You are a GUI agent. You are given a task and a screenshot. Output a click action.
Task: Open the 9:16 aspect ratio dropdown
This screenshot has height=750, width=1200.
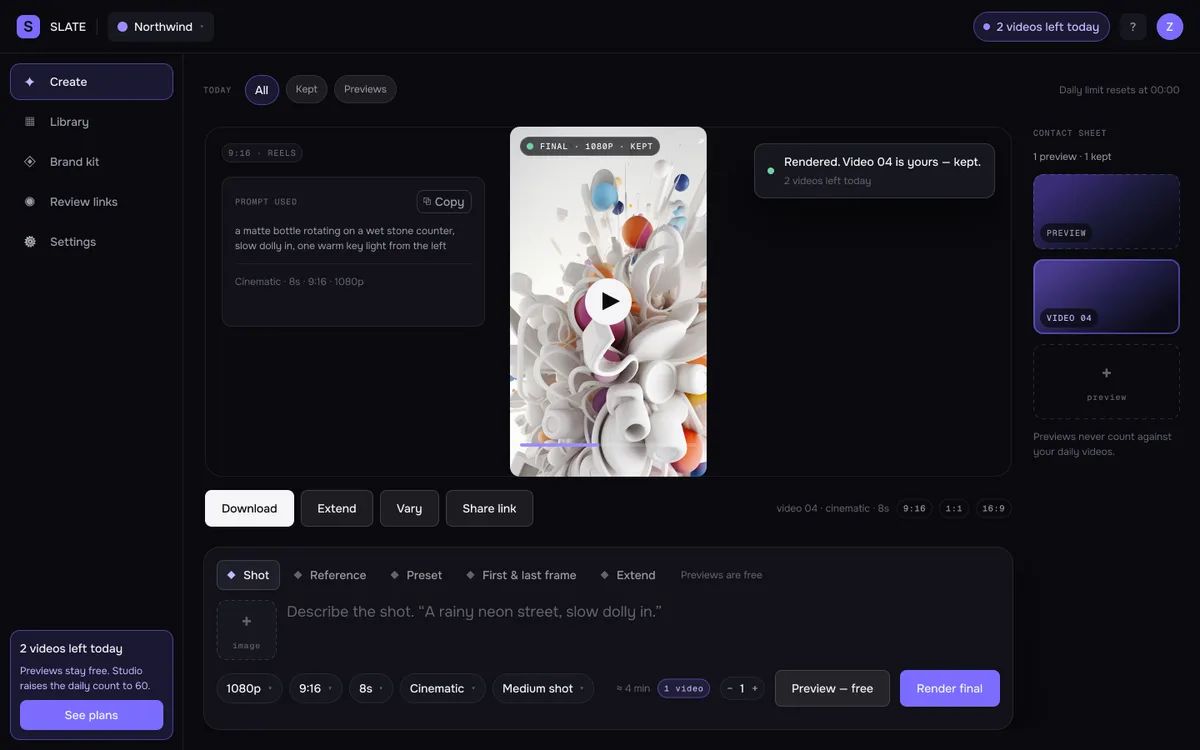[316, 688]
